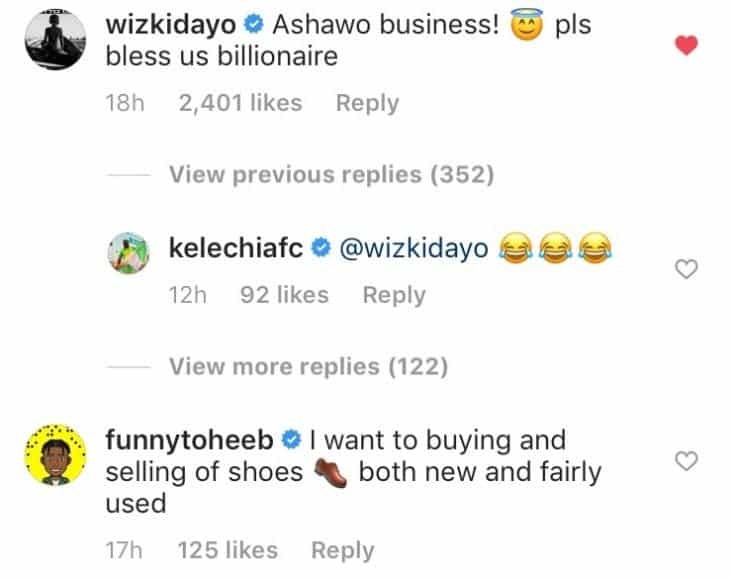Expand View more replies (122)
This screenshot has height=580, width=732.
point(308,367)
